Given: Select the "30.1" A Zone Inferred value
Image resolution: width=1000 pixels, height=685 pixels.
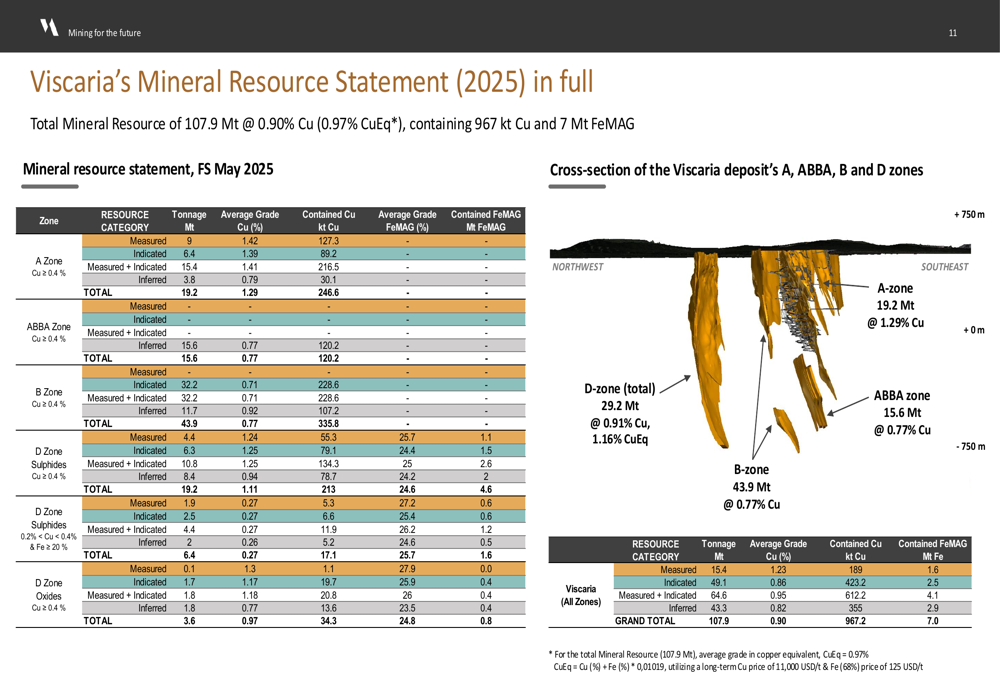Looking at the screenshot, I should 328,280.
